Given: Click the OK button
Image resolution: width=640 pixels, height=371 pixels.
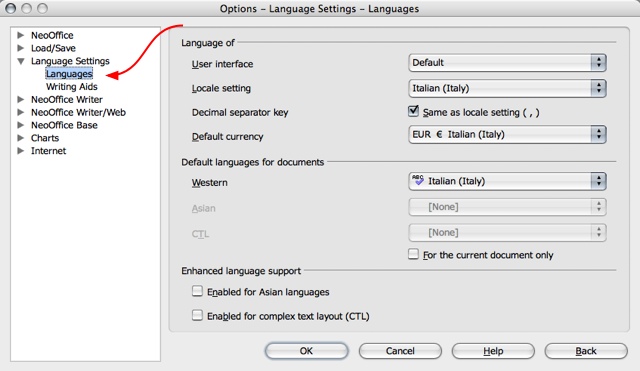Looking at the screenshot, I should click(x=306, y=351).
